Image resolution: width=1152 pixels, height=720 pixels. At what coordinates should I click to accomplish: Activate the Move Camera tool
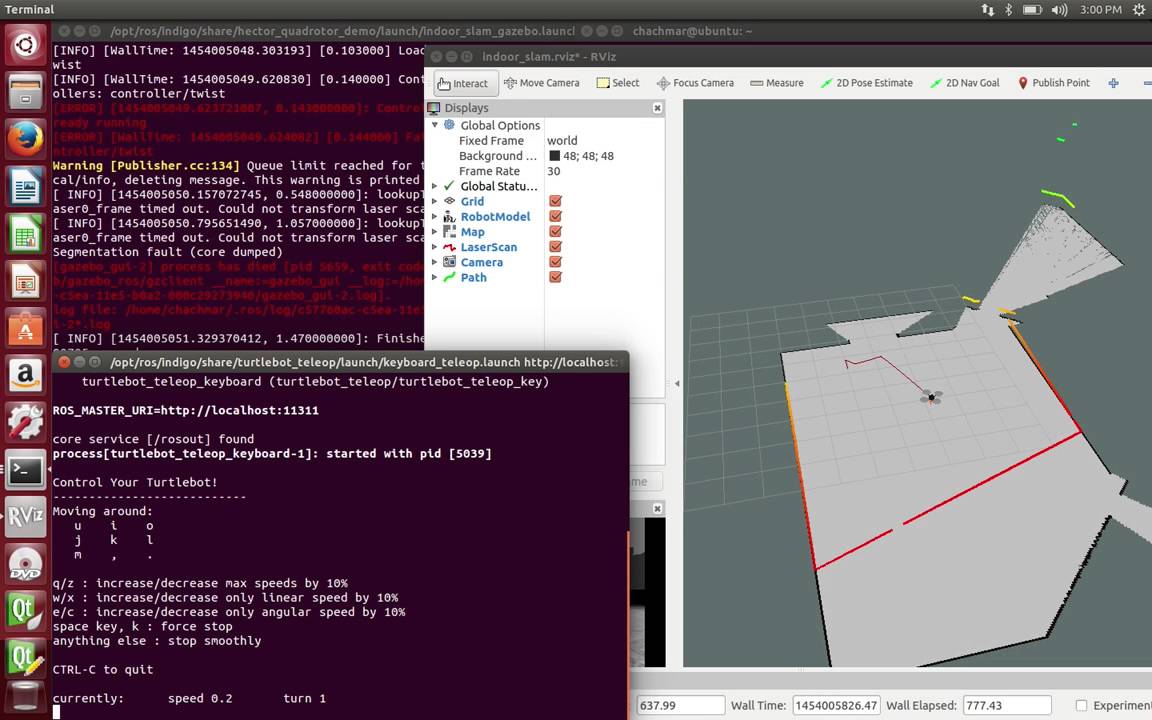541,83
